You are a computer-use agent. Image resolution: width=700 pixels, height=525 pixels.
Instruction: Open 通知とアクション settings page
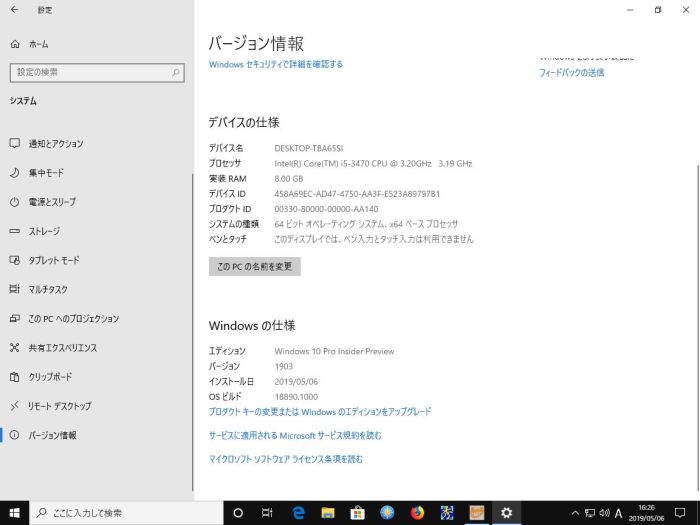(56, 144)
